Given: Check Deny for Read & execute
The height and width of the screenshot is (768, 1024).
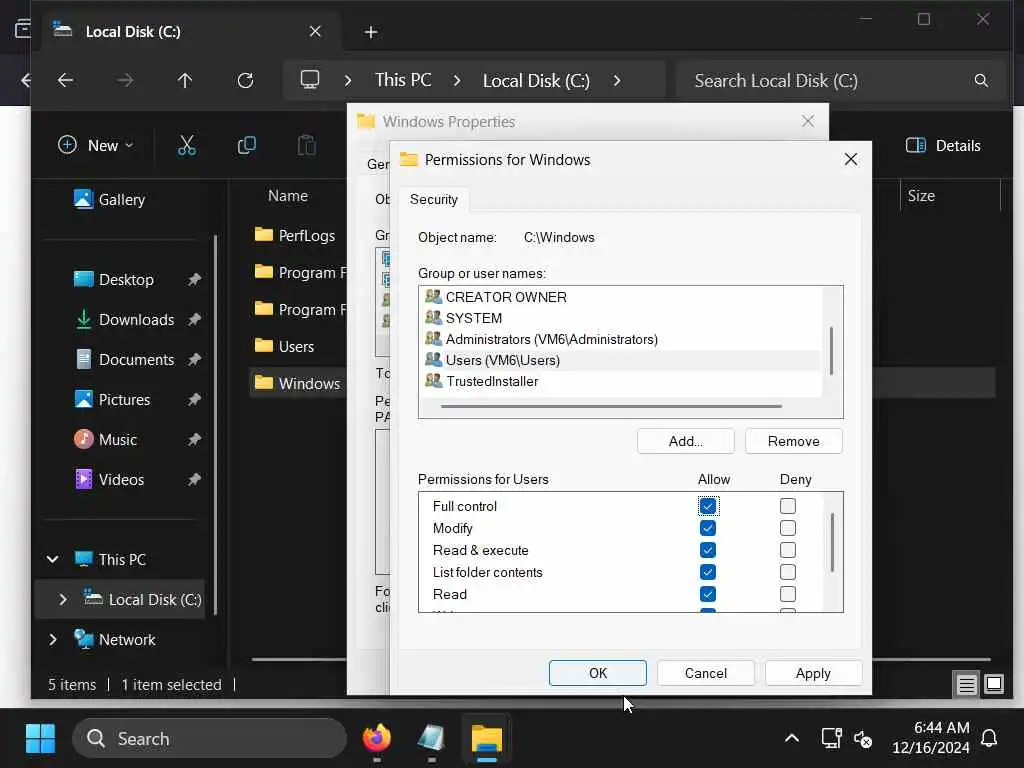Looking at the screenshot, I should click(788, 550).
